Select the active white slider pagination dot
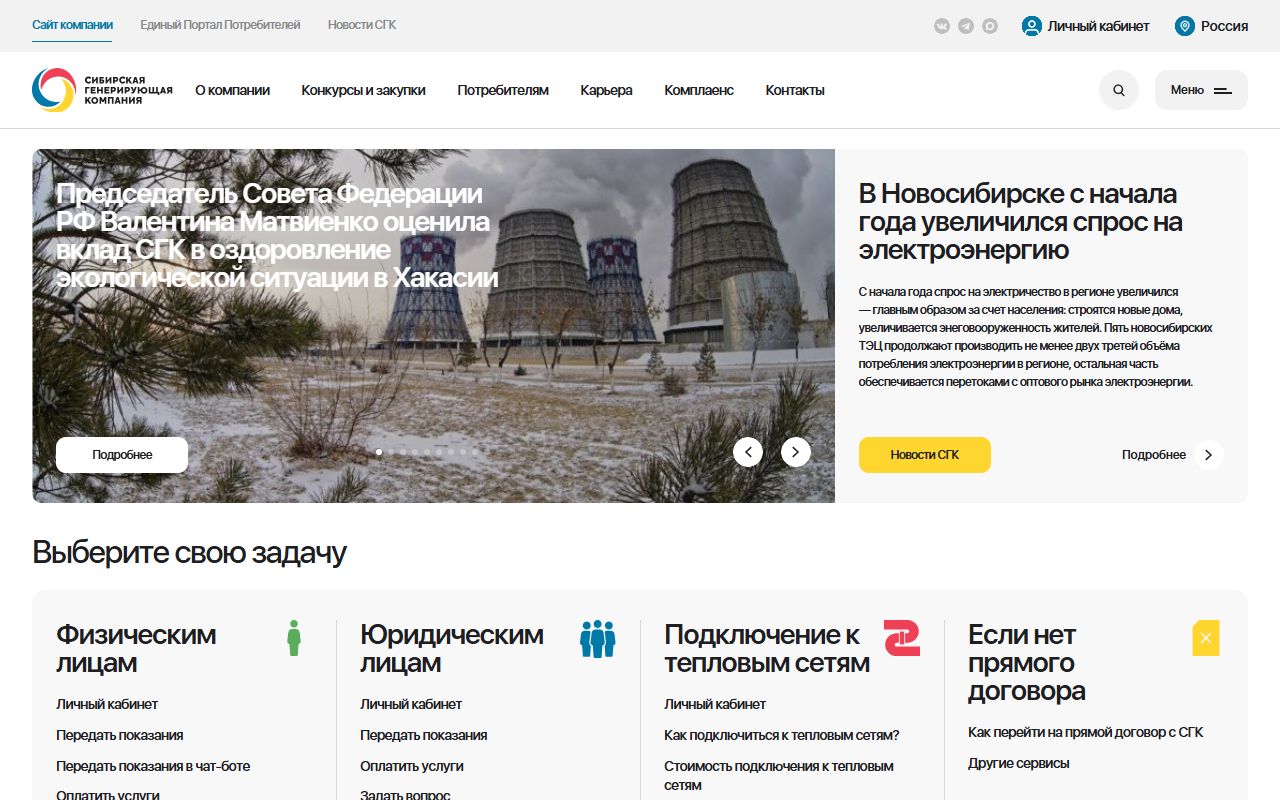This screenshot has height=800, width=1280. (x=379, y=452)
